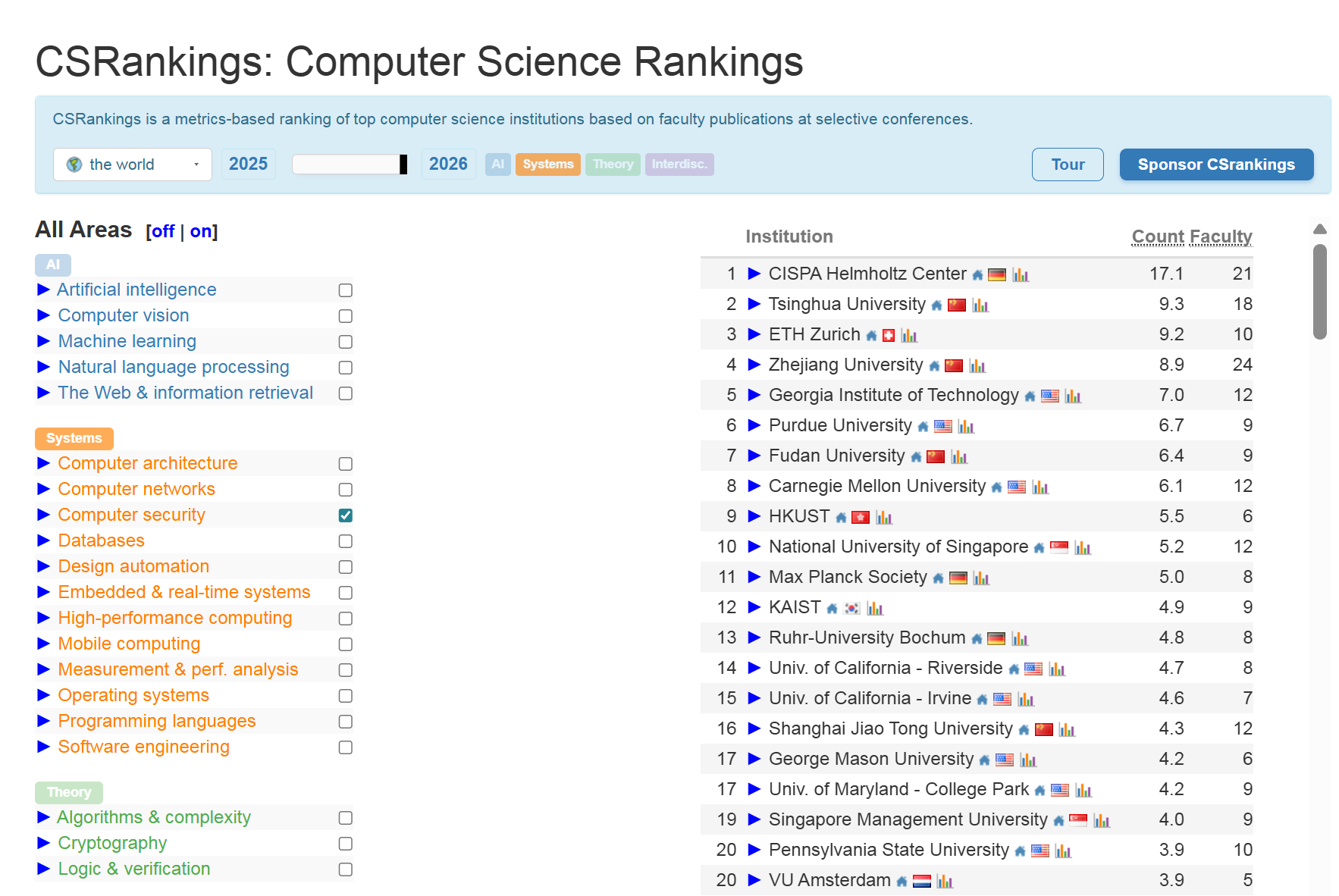Select the Theory filter tab

point(613,164)
